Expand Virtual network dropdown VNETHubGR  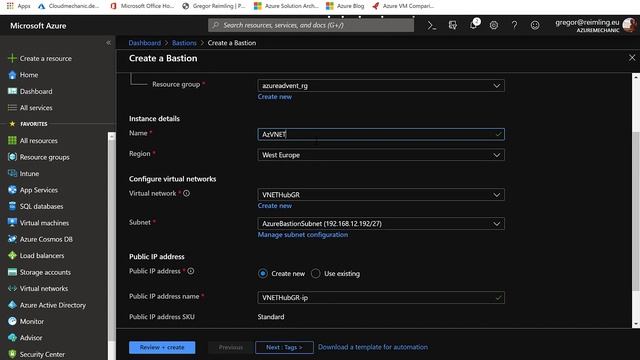click(381, 195)
